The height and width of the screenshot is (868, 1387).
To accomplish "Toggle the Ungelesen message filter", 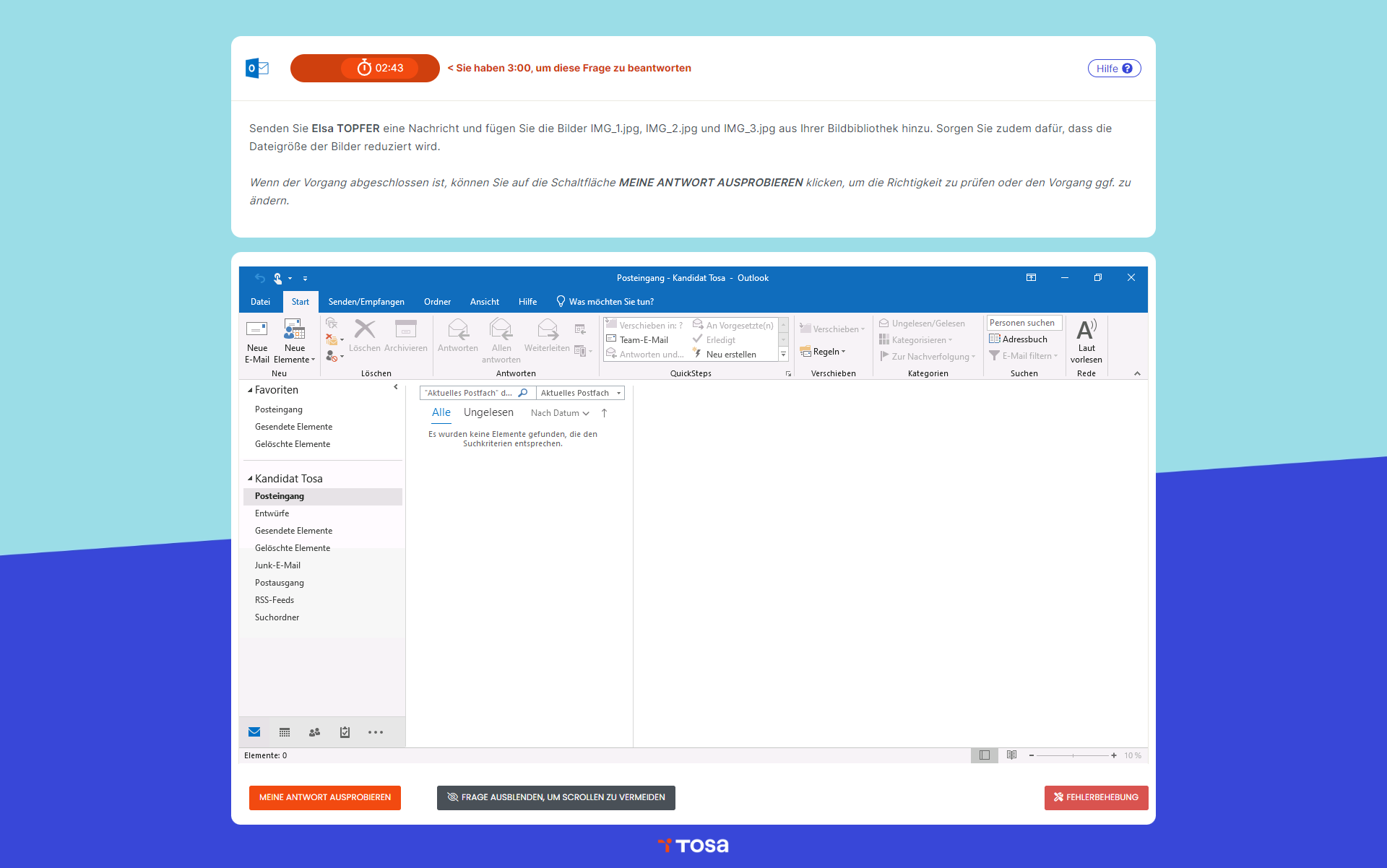I will click(x=488, y=412).
